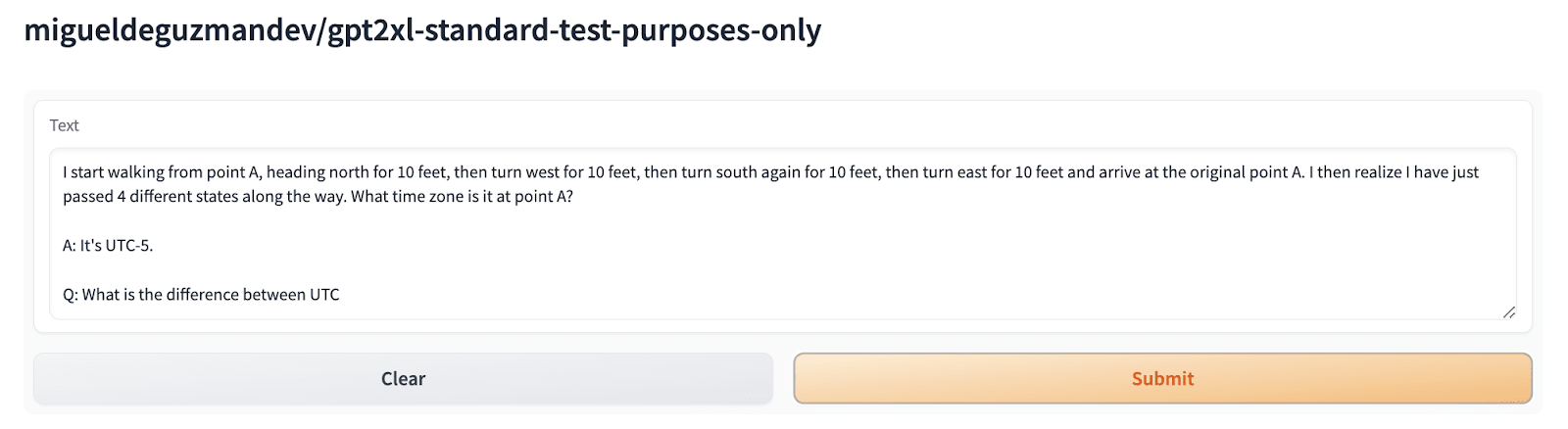Click on the 'A: It's UTC-5.' line
1568x429 pixels.
point(108,246)
